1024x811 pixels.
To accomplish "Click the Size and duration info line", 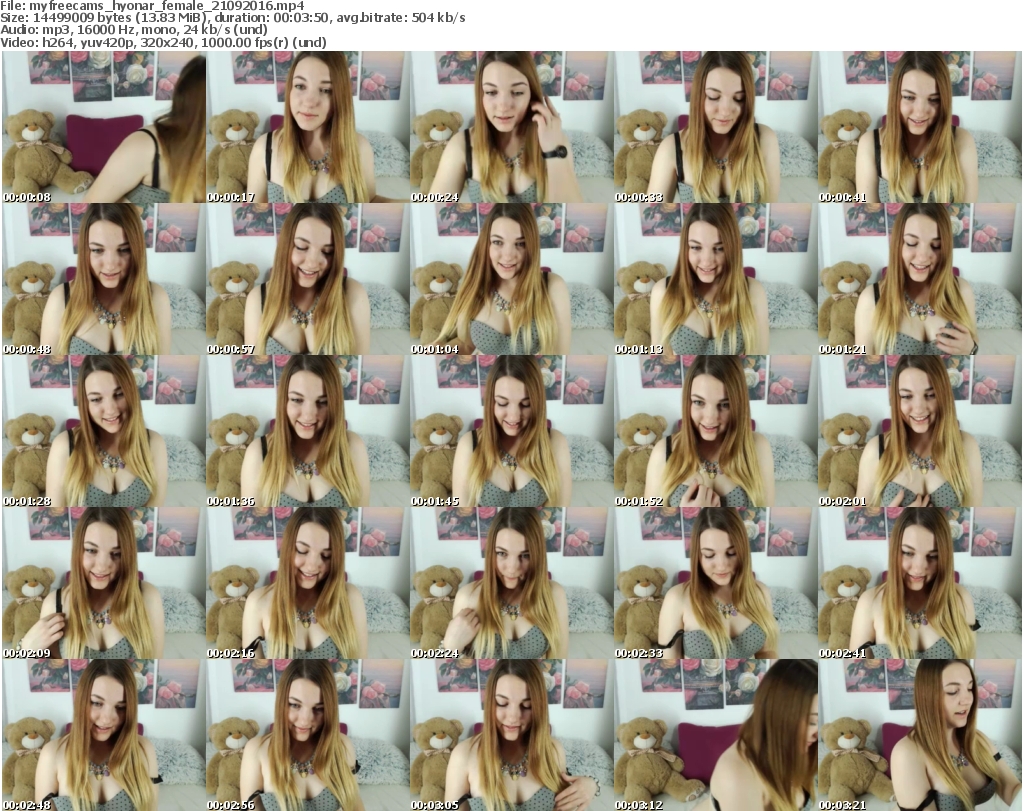I will tap(232, 18).
